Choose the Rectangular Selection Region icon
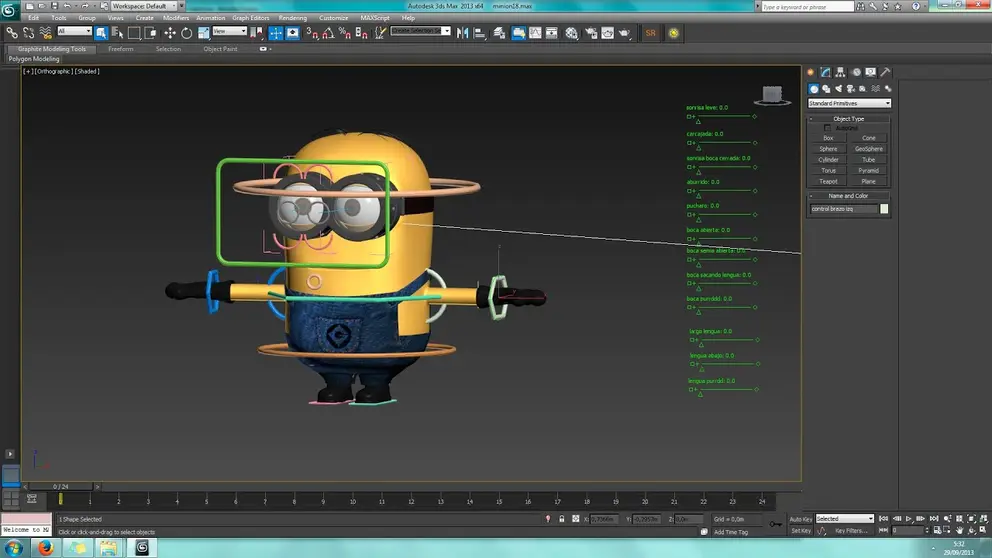 click(134, 32)
